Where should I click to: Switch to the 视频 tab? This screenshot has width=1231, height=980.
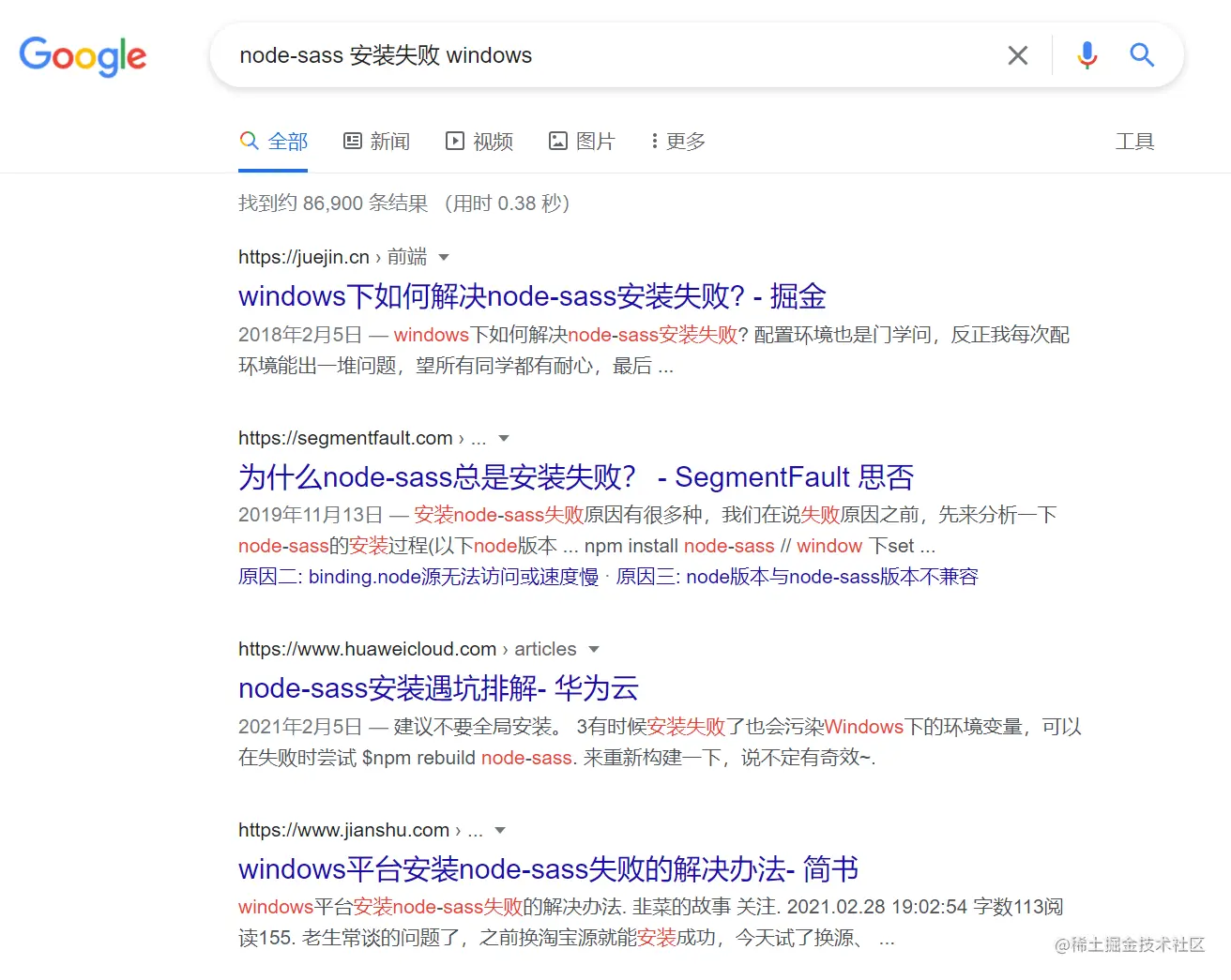coord(479,142)
